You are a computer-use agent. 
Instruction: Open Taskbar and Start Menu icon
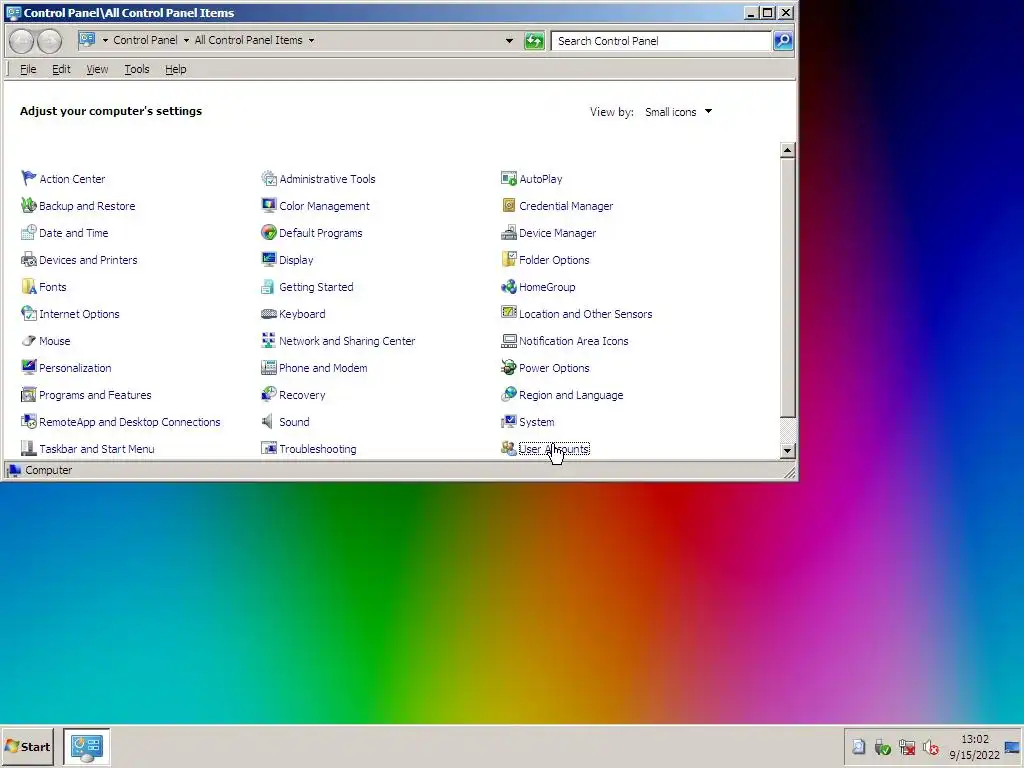[29, 449]
